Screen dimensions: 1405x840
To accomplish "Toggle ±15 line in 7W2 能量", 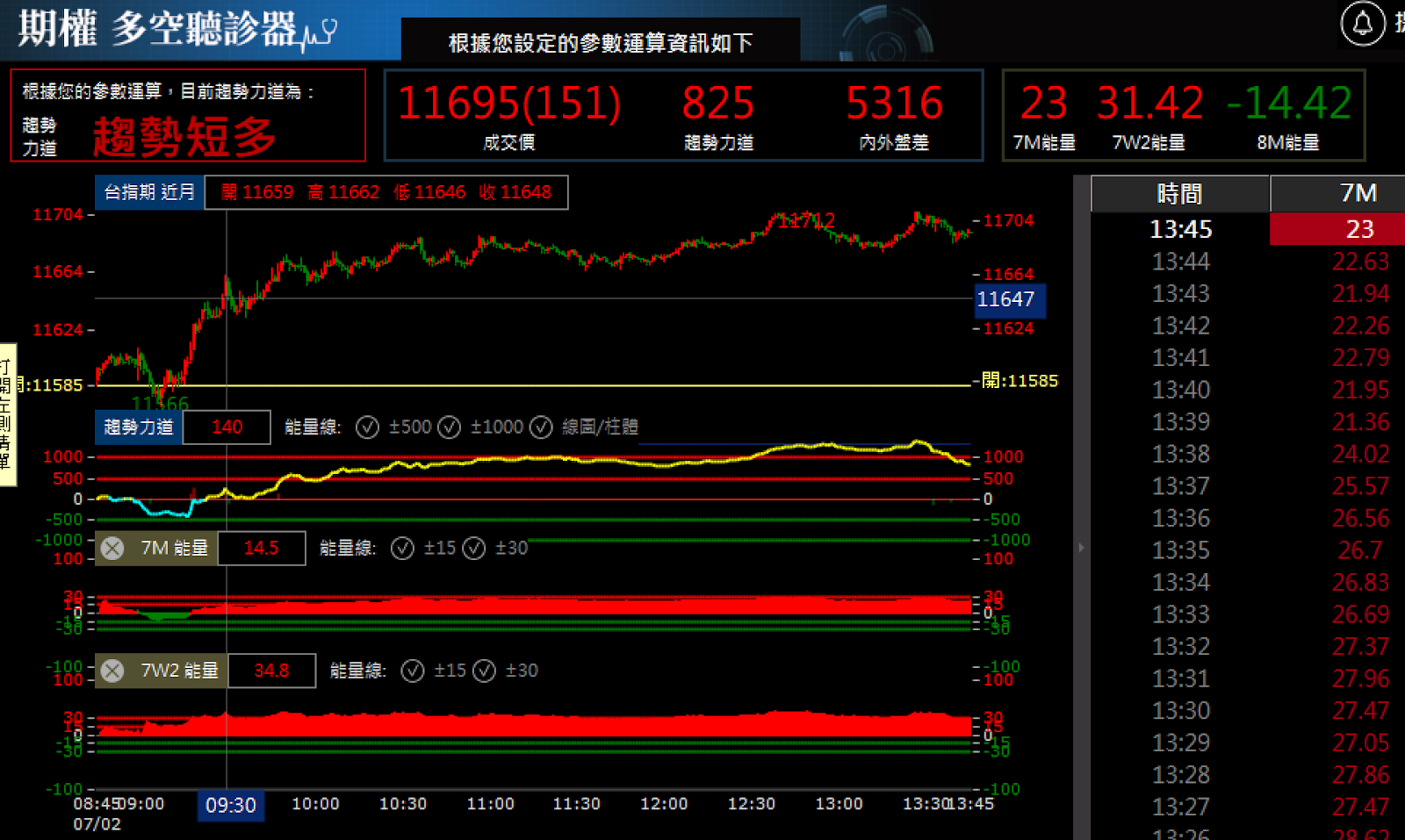I will click(x=413, y=671).
